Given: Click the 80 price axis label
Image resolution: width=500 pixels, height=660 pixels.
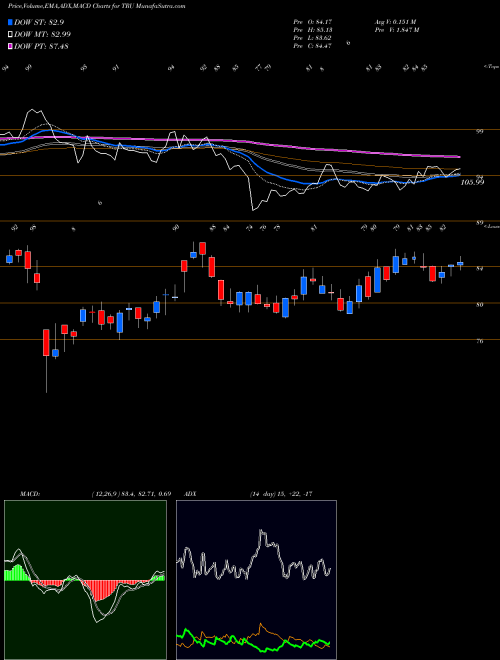Looking at the screenshot, I should tap(480, 304).
